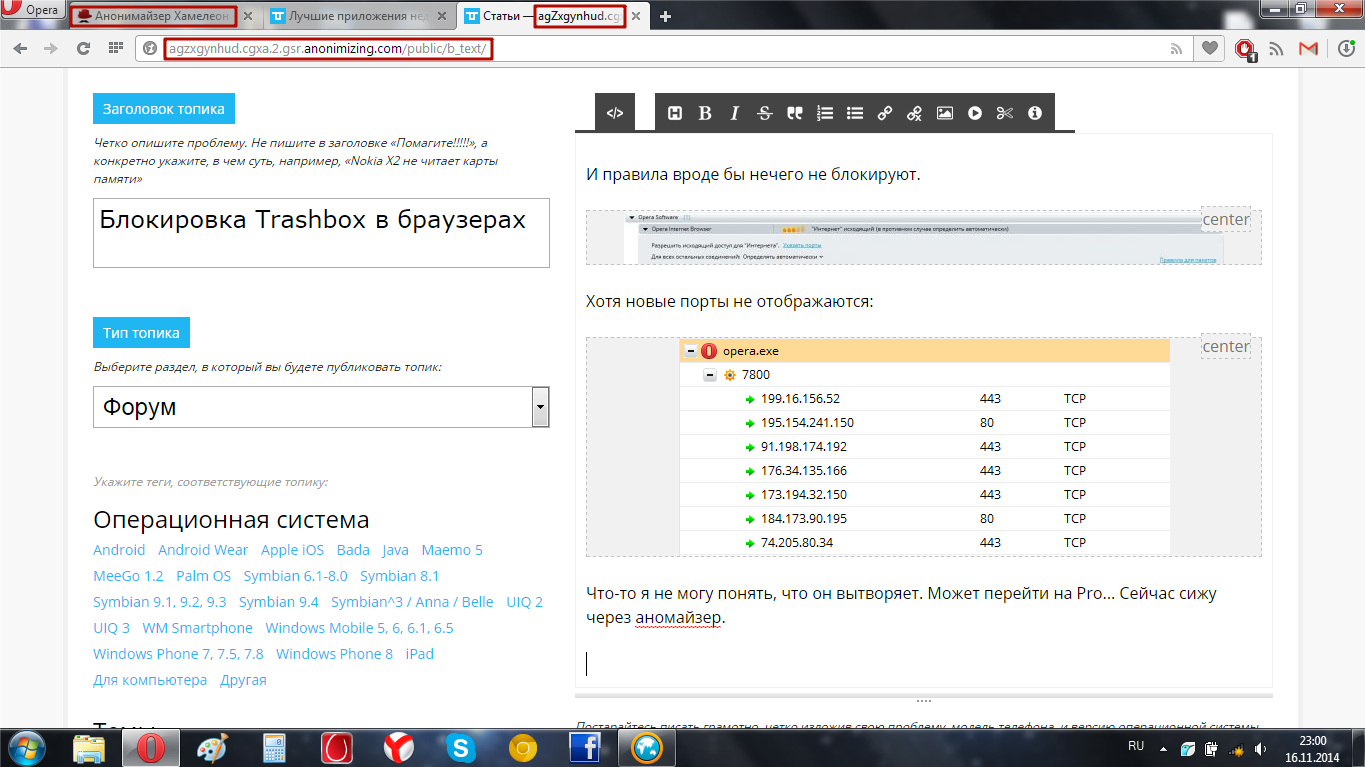Viewport: 1365px width, 767px height.
Task: Close the Анонимайзер Хамелеон tab
Action: [x=248, y=16]
